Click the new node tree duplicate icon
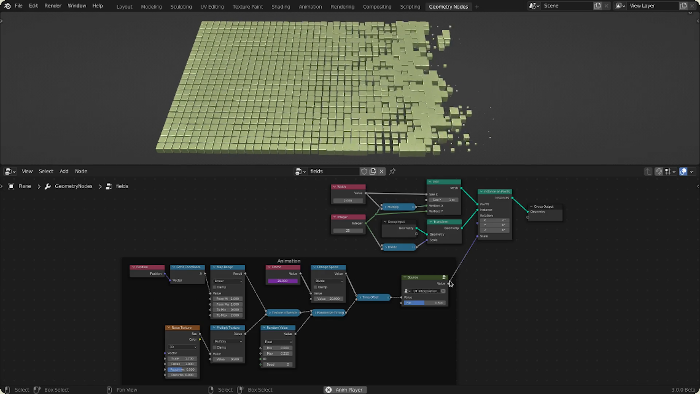 (x=373, y=171)
